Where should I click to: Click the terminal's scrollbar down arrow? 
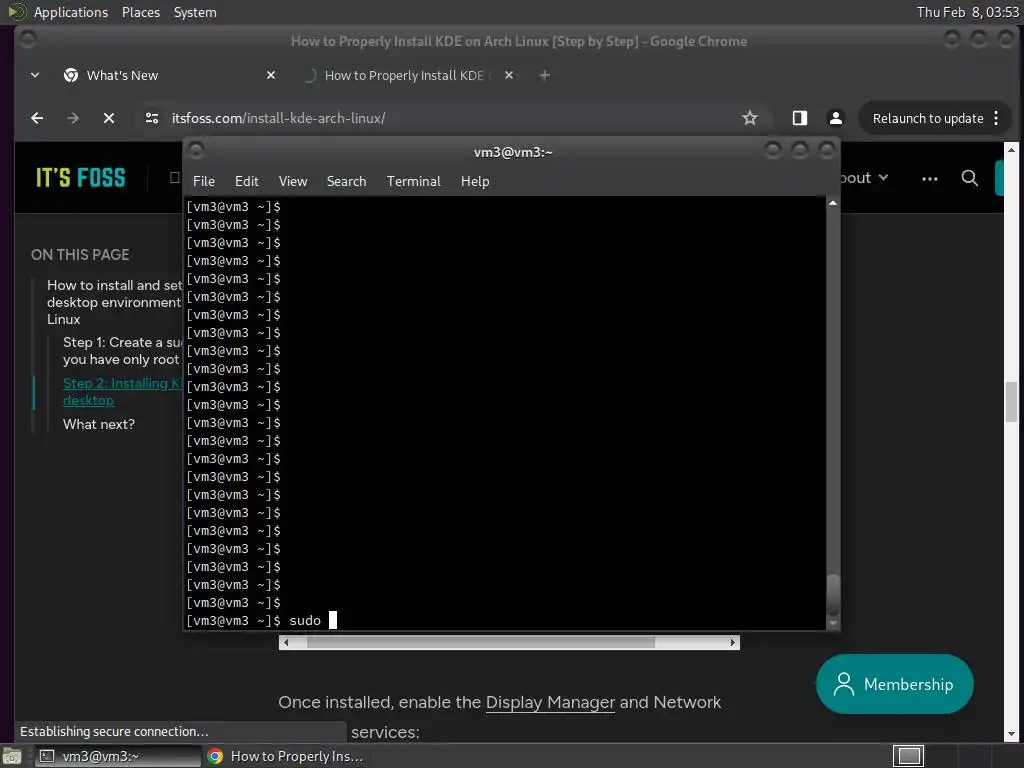(833, 624)
